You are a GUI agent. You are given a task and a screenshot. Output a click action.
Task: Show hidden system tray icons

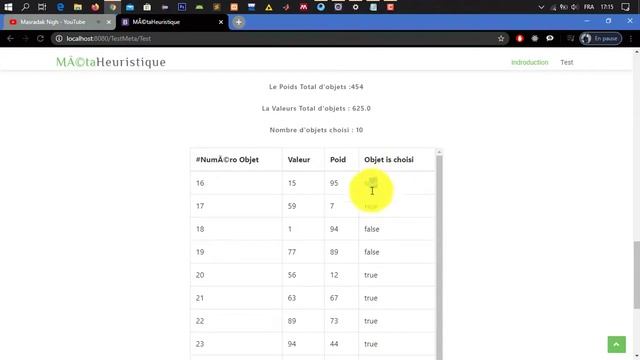[x=541, y=7]
